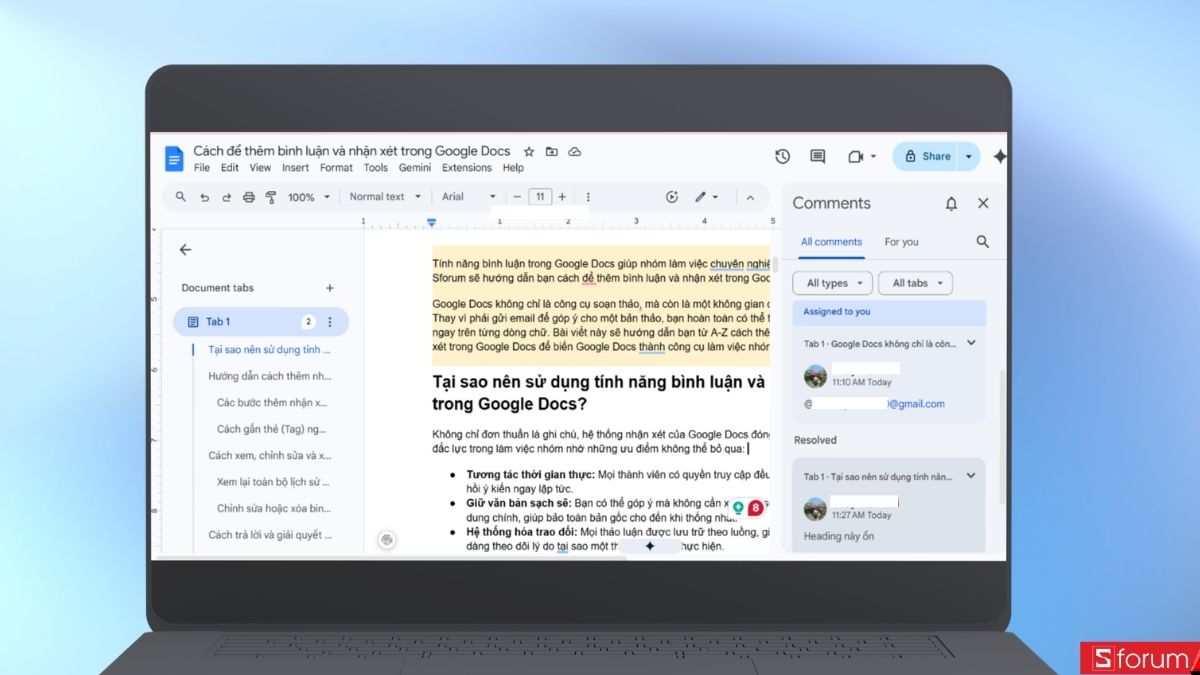Screen dimensions: 1200x675
Task: Open the Normal text style dropdown
Action: coord(386,197)
